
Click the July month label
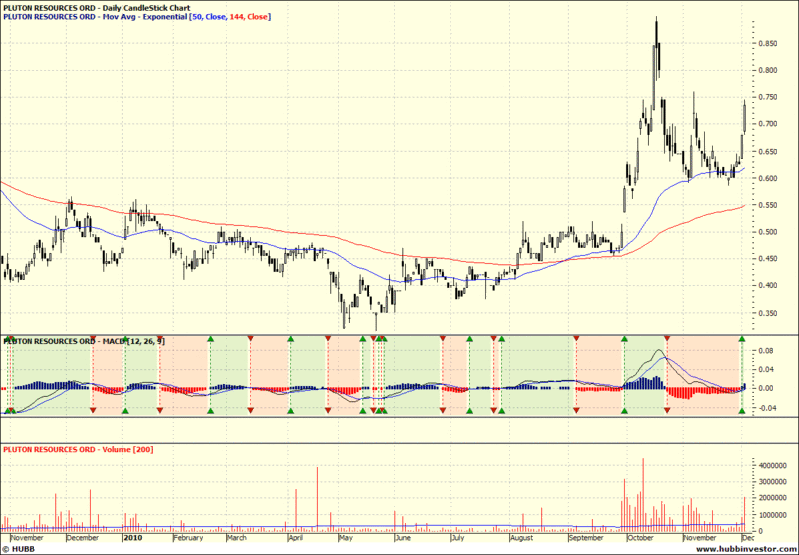pyautogui.click(x=458, y=538)
